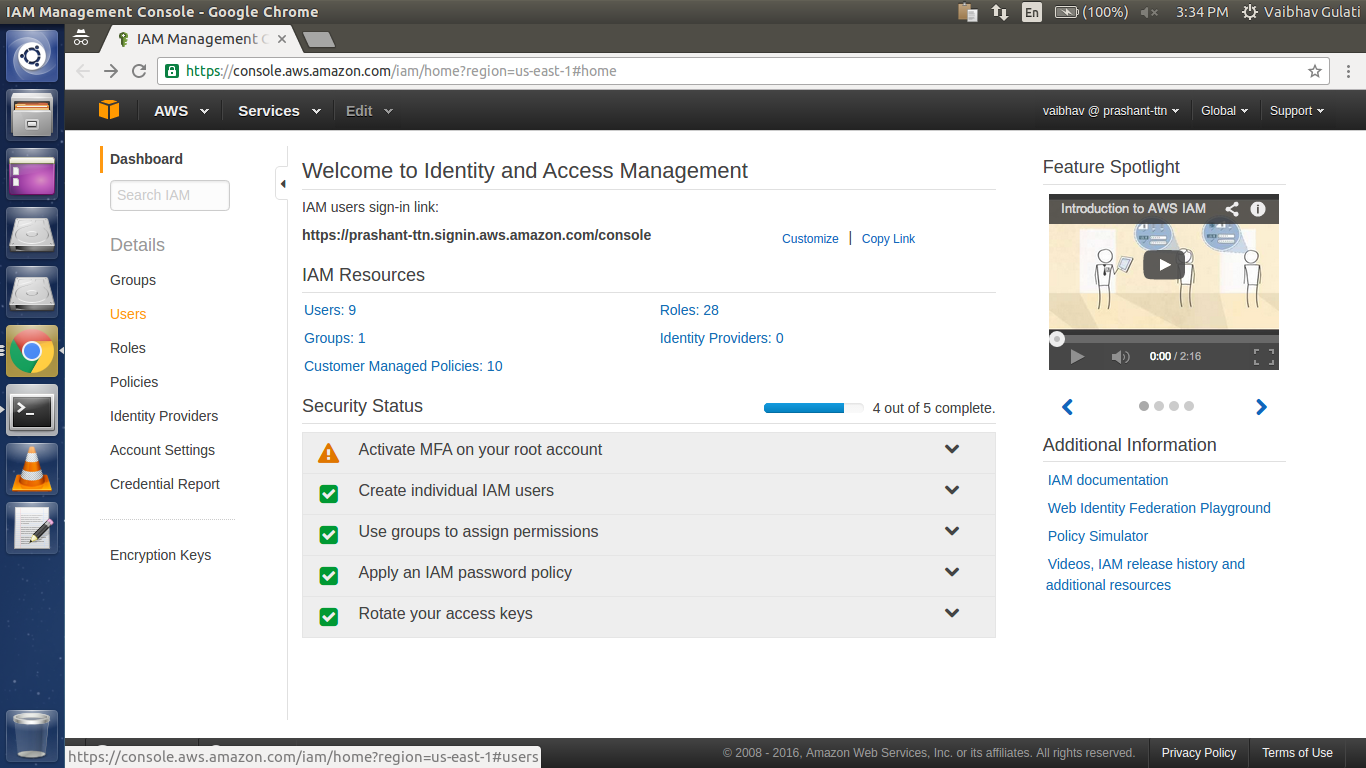
Task: Play the Introduction to AWS IAM video
Action: coord(1164,264)
